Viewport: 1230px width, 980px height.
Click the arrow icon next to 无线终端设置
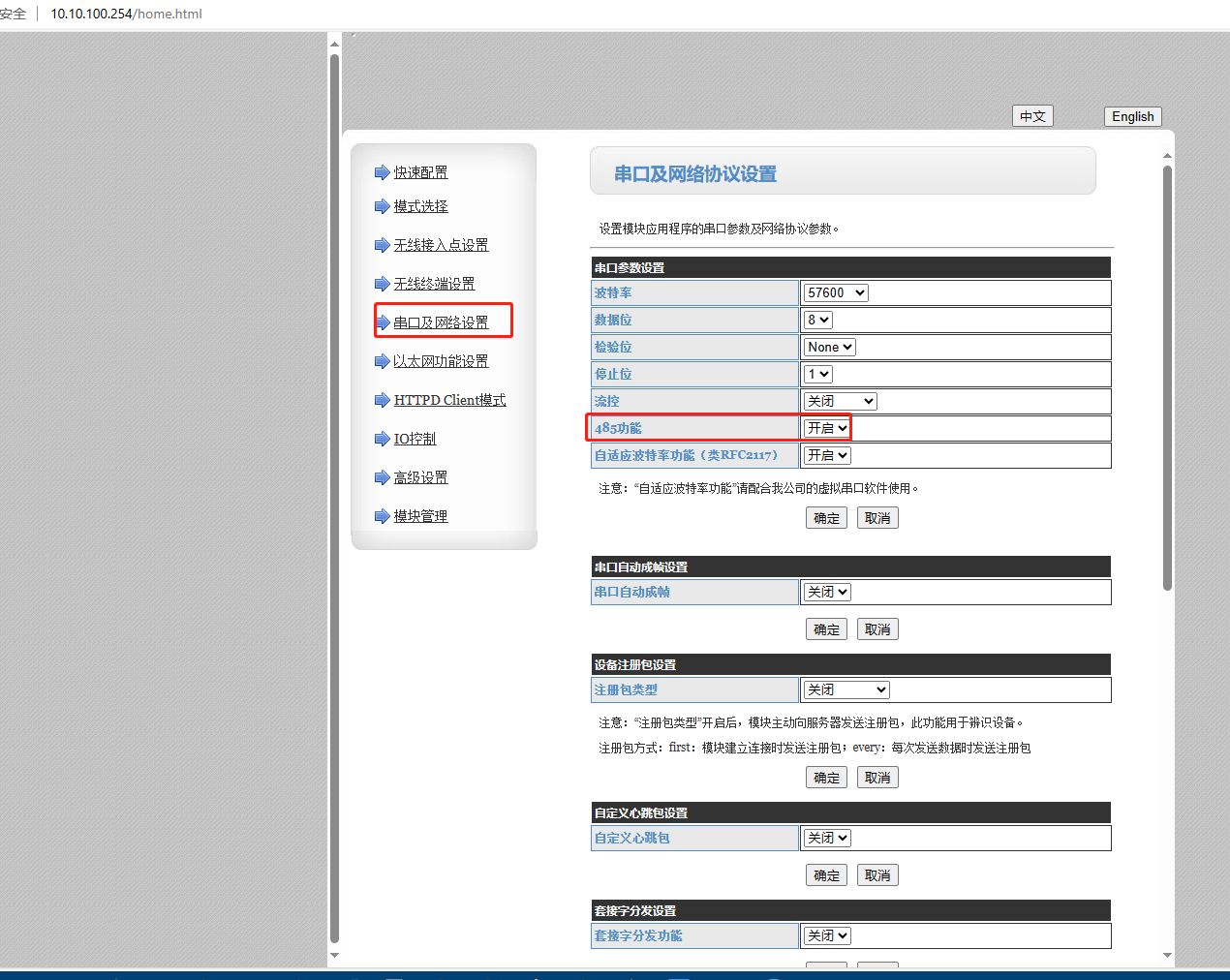tap(382, 284)
